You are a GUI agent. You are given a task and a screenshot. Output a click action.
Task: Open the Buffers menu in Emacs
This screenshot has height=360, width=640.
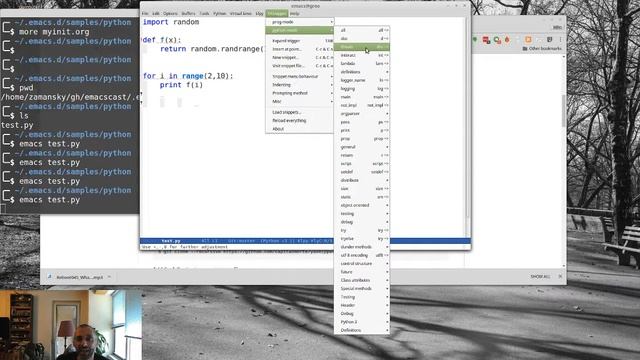[188, 13]
